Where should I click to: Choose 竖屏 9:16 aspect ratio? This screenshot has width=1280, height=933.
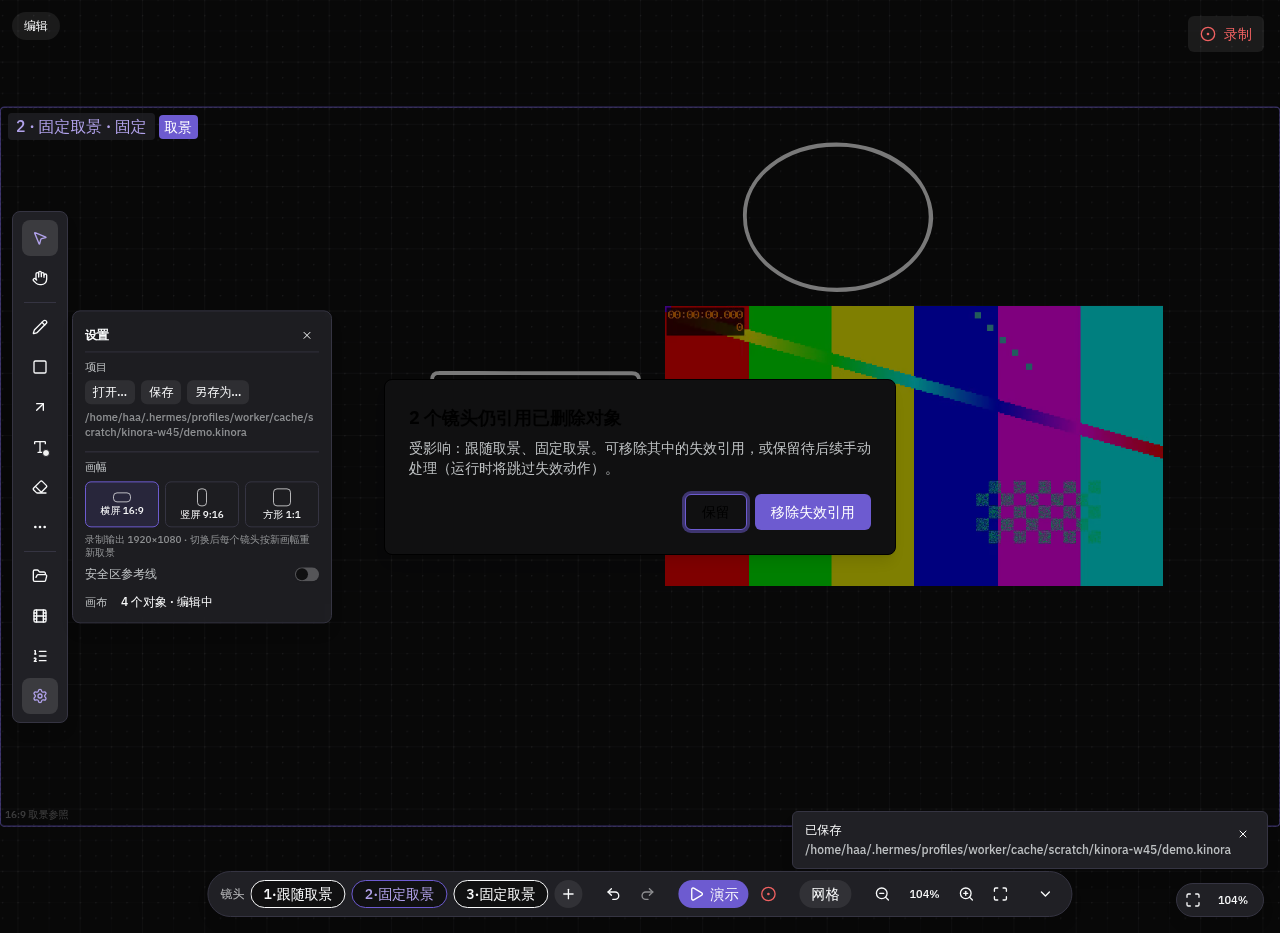coord(202,504)
